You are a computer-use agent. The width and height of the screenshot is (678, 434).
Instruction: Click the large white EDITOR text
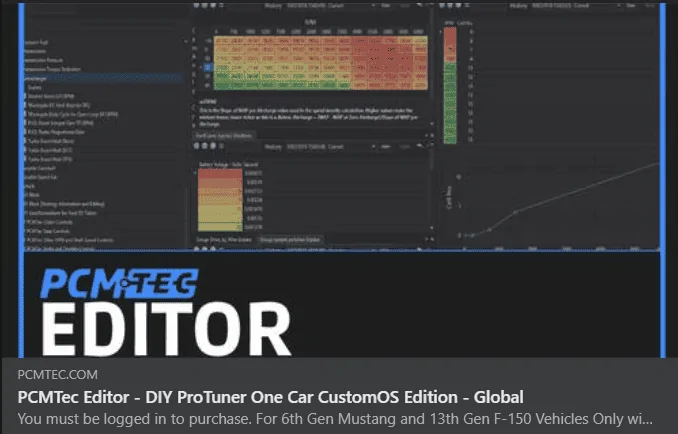tap(166, 329)
